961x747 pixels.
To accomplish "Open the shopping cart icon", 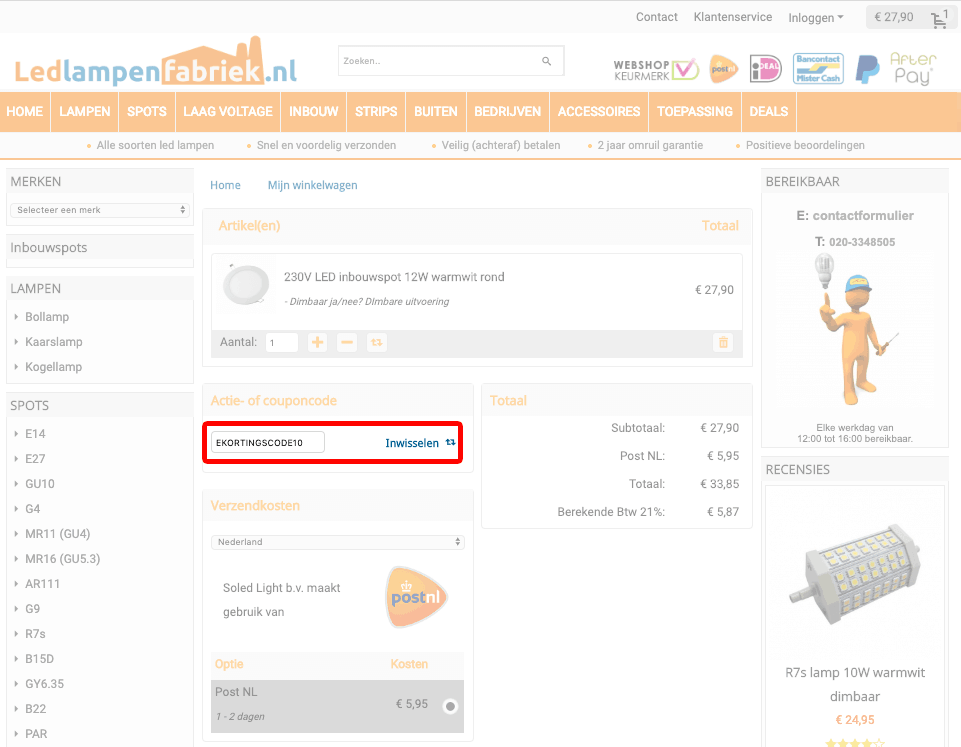I will click(x=939, y=19).
